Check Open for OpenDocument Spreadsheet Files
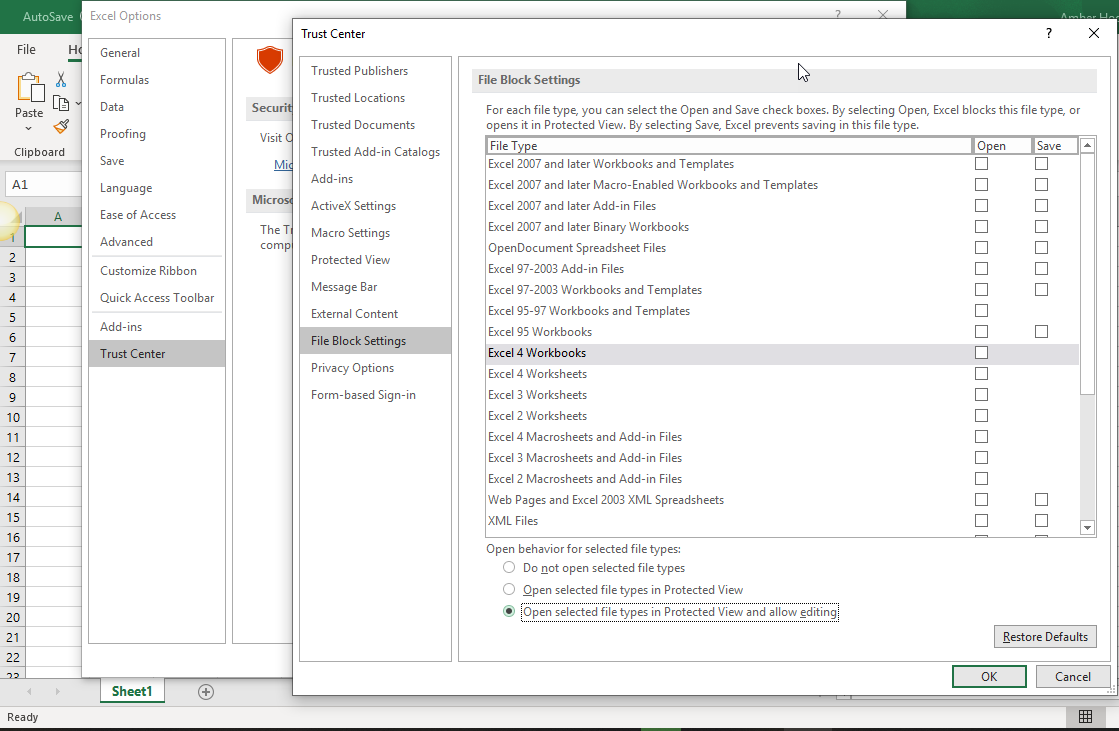The height and width of the screenshot is (731, 1119). (x=981, y=248)
